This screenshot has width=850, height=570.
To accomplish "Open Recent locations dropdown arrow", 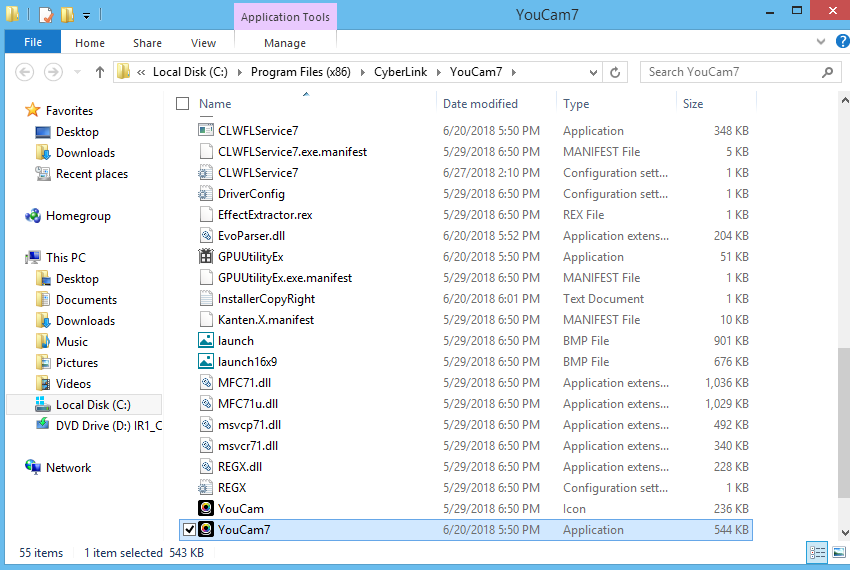I will pyautogui.click(x=77, y=72).
